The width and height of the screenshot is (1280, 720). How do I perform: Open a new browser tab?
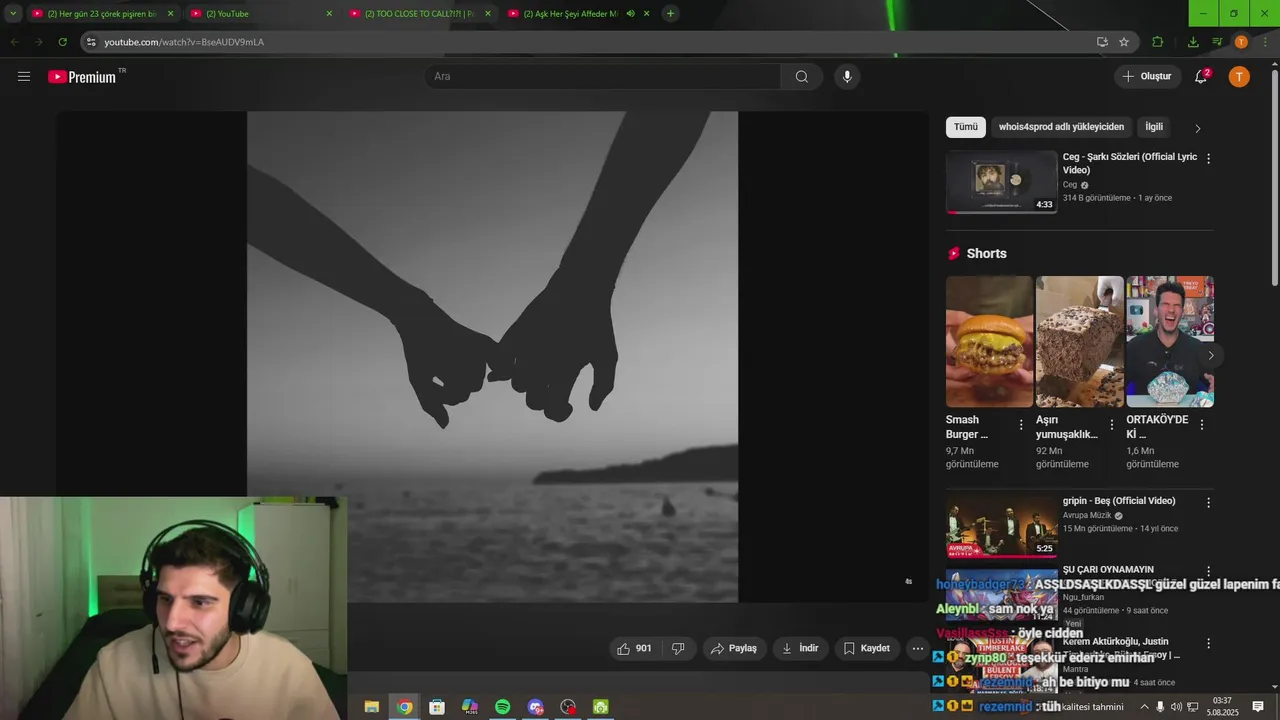pyautogui.click(x=670, y=14)
